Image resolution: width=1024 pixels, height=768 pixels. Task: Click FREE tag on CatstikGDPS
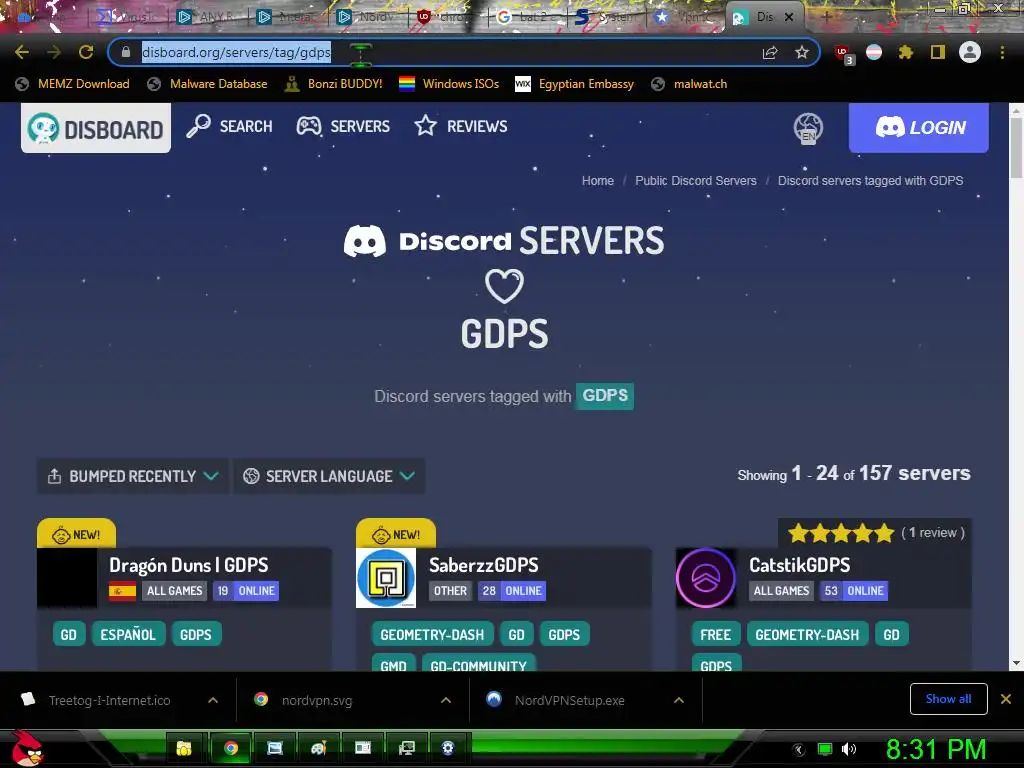(x=716, y=634)
